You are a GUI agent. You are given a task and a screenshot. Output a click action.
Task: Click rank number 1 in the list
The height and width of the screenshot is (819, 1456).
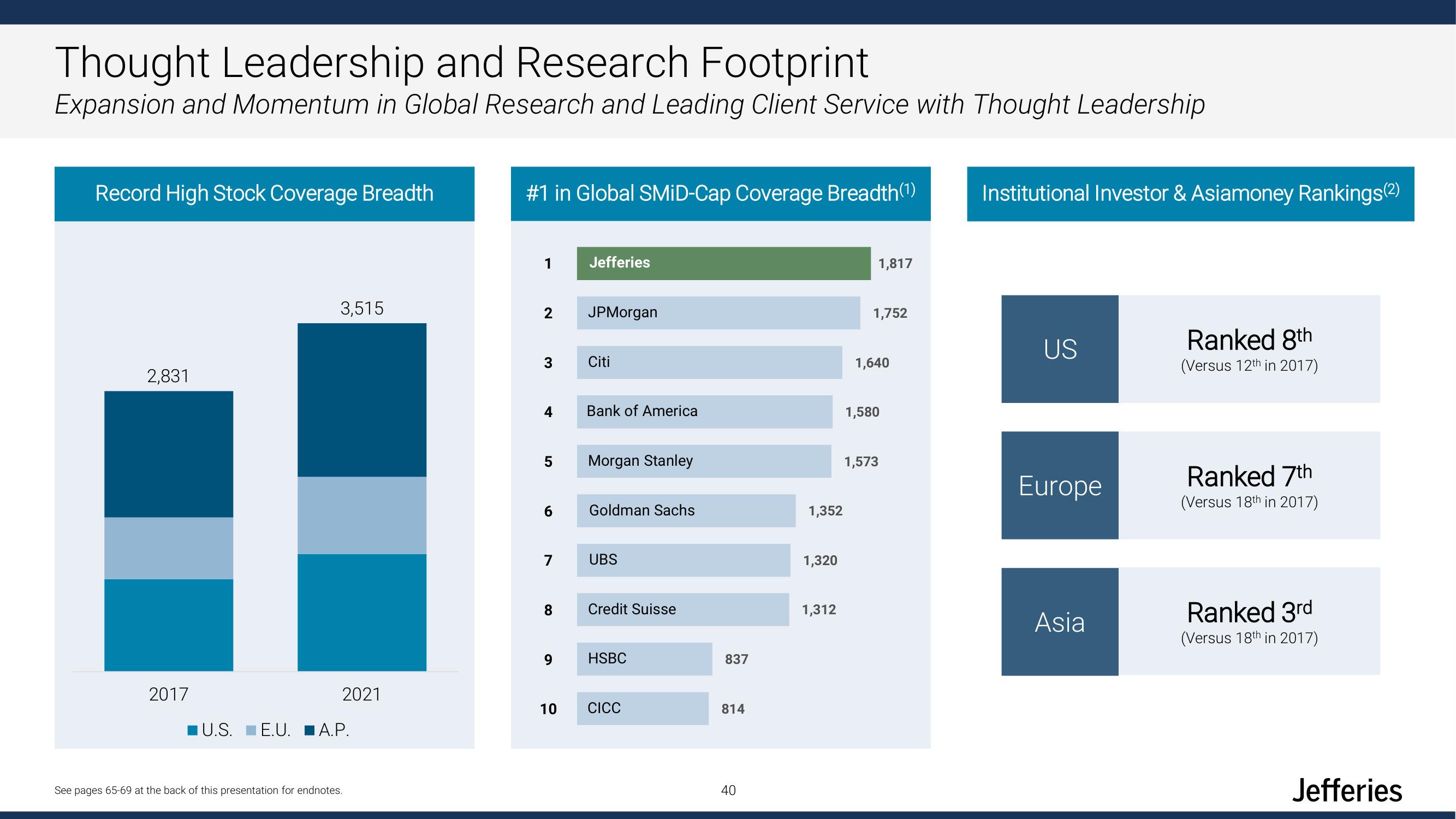click(548, 263)
